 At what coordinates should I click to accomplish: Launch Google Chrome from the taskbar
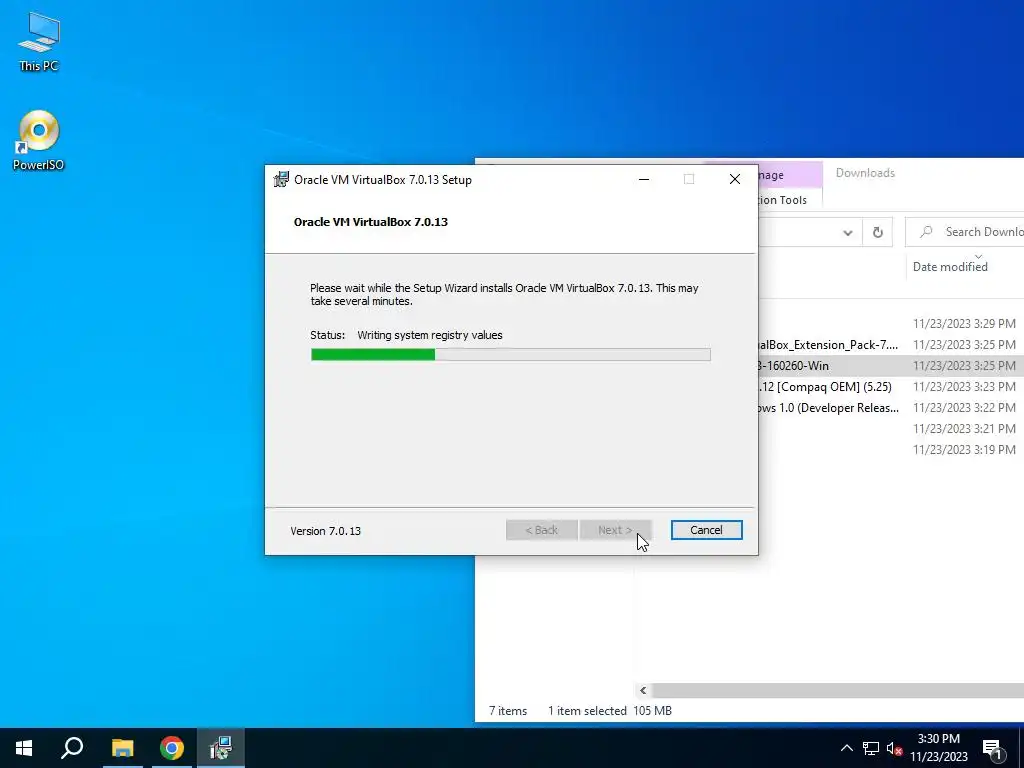(x=172, y=748)
